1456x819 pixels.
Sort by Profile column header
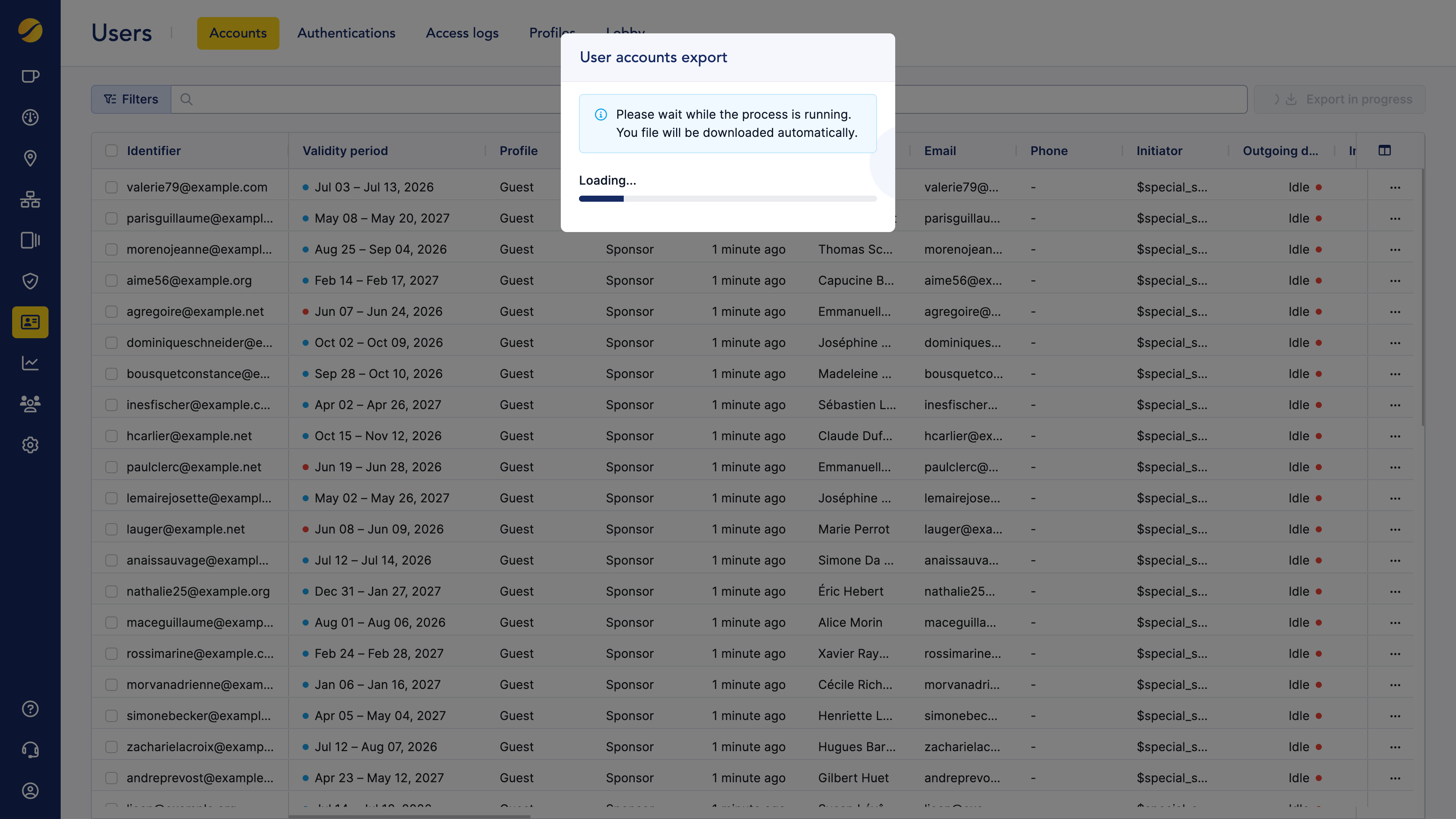[518, 151]
